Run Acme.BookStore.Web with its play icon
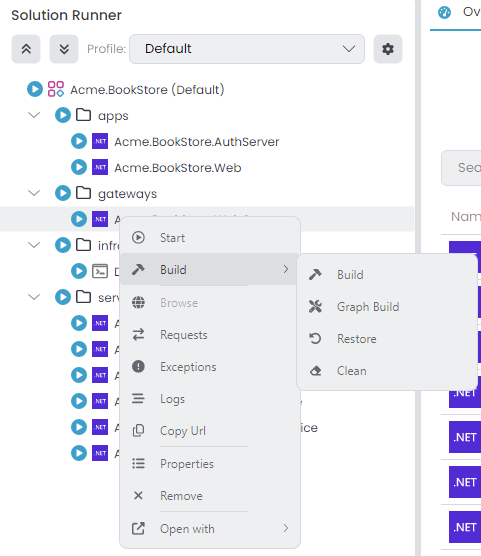The height and width of the screenshot is (556, 481). coord(79,167)
